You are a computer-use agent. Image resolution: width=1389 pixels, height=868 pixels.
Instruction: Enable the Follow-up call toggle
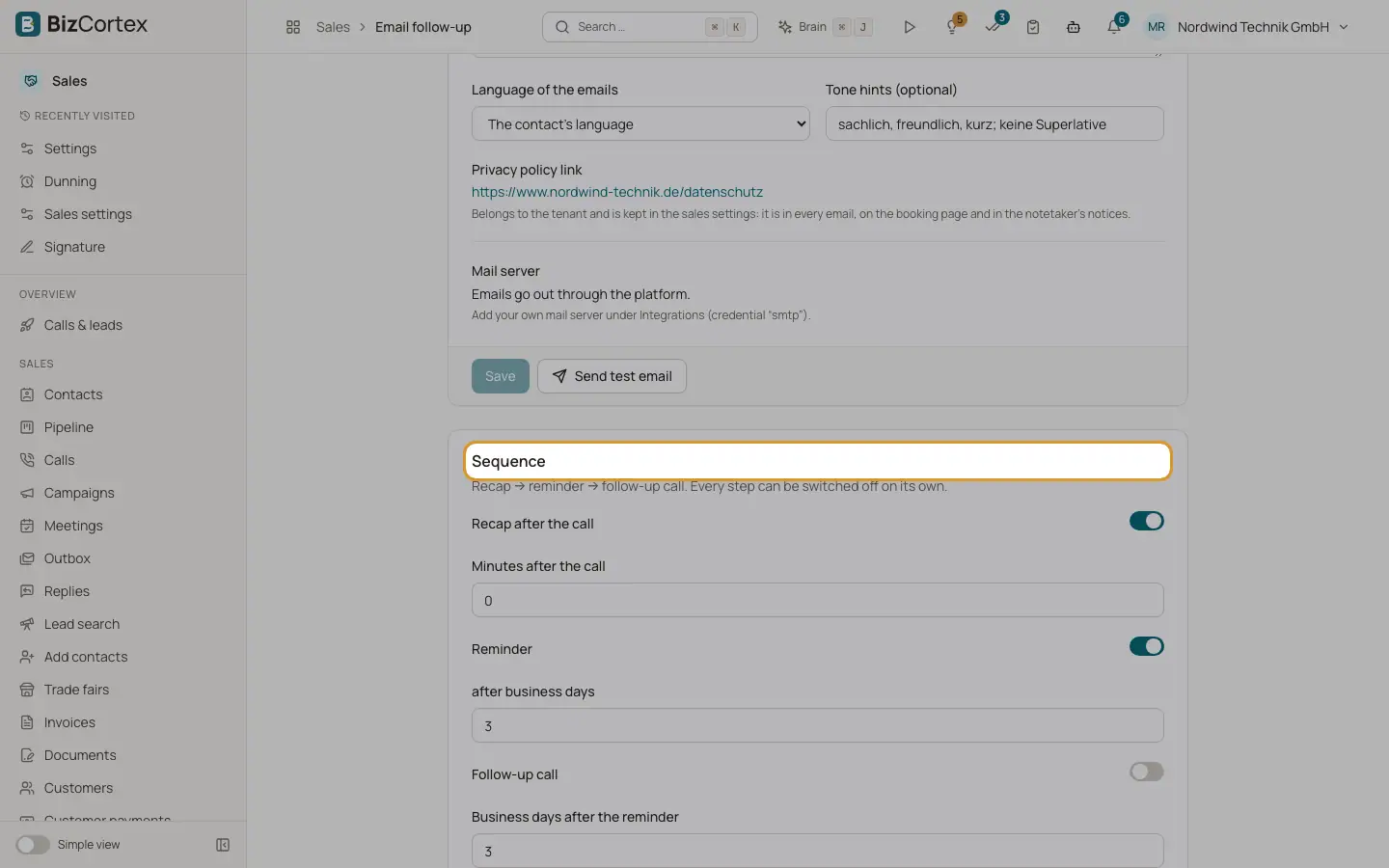(x=1147, y=772)
